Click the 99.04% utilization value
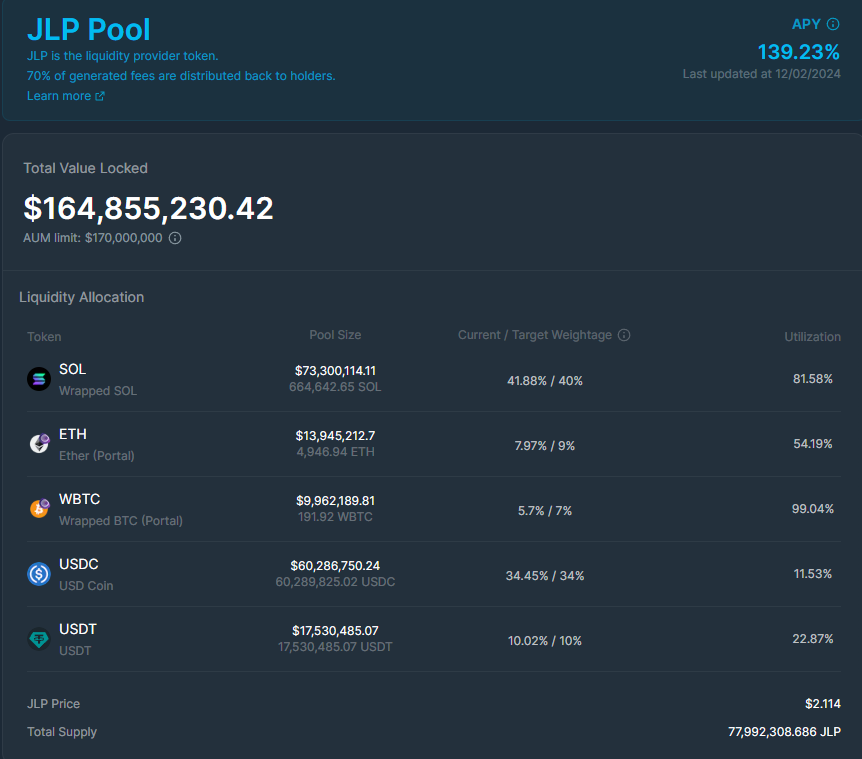Viewport: 862px width, 759px height. pos(813,508)
